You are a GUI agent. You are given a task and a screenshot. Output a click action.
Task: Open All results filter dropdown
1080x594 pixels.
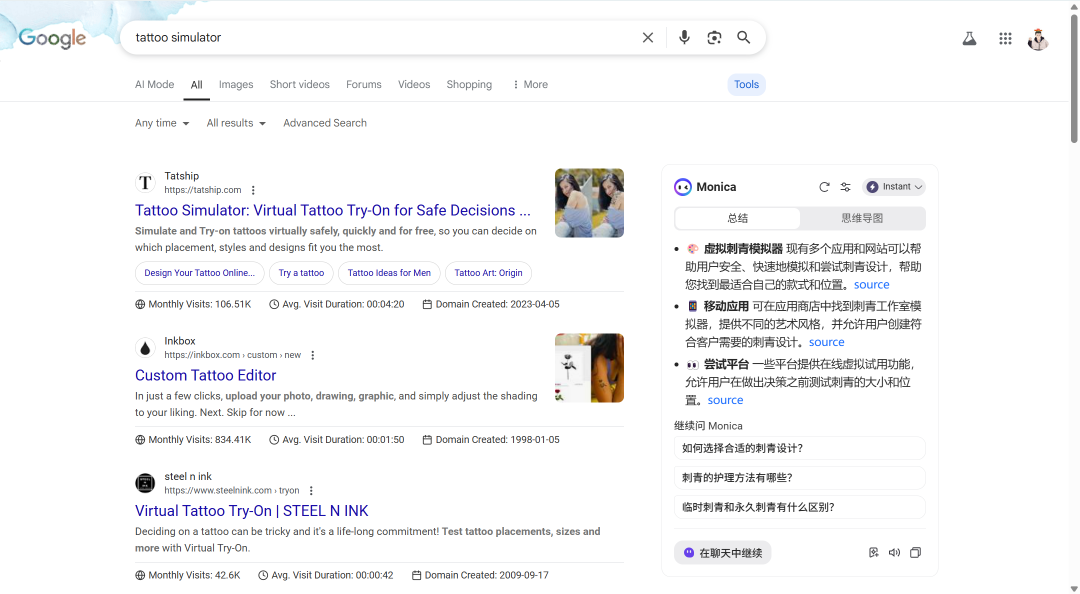(236, 123)
